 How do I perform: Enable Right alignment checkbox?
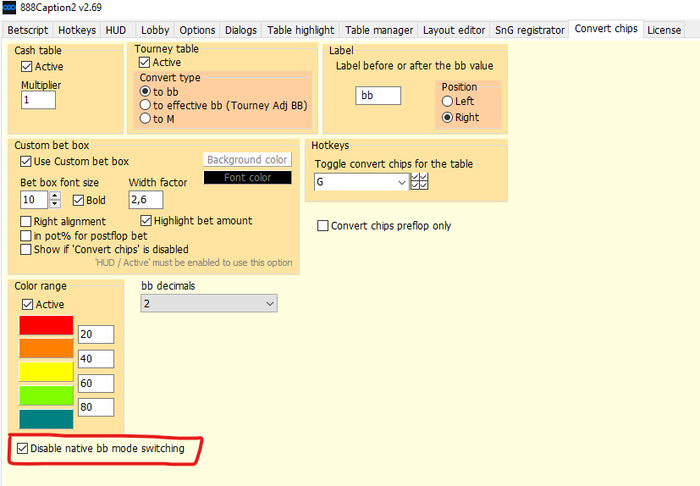coord(25,221)
